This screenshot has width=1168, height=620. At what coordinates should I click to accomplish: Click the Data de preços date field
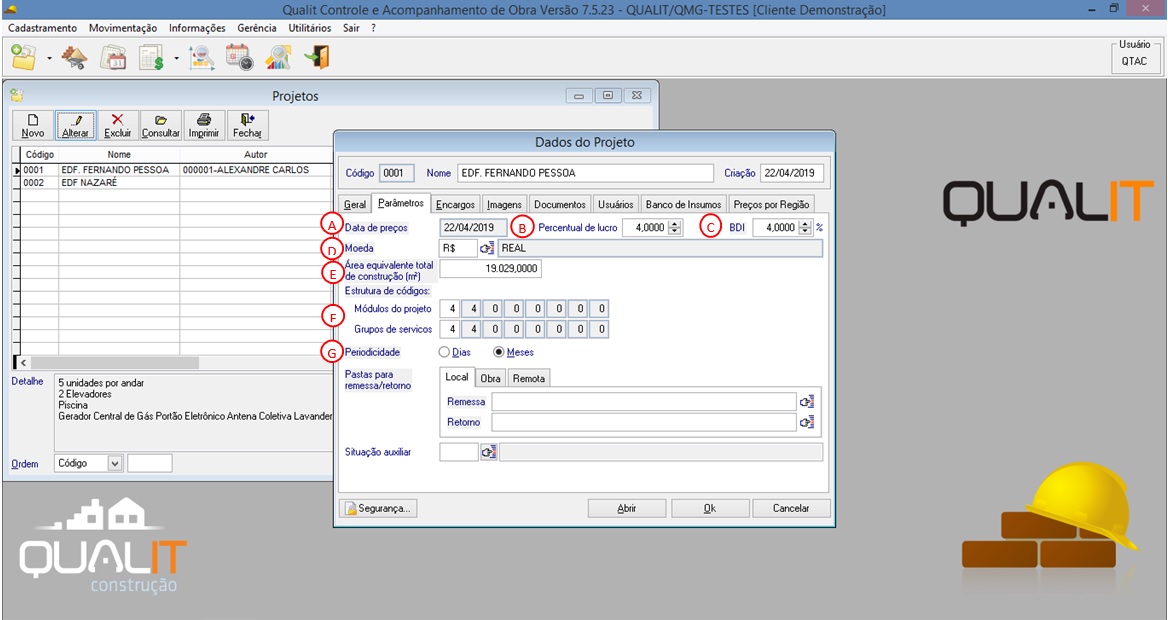474,228
